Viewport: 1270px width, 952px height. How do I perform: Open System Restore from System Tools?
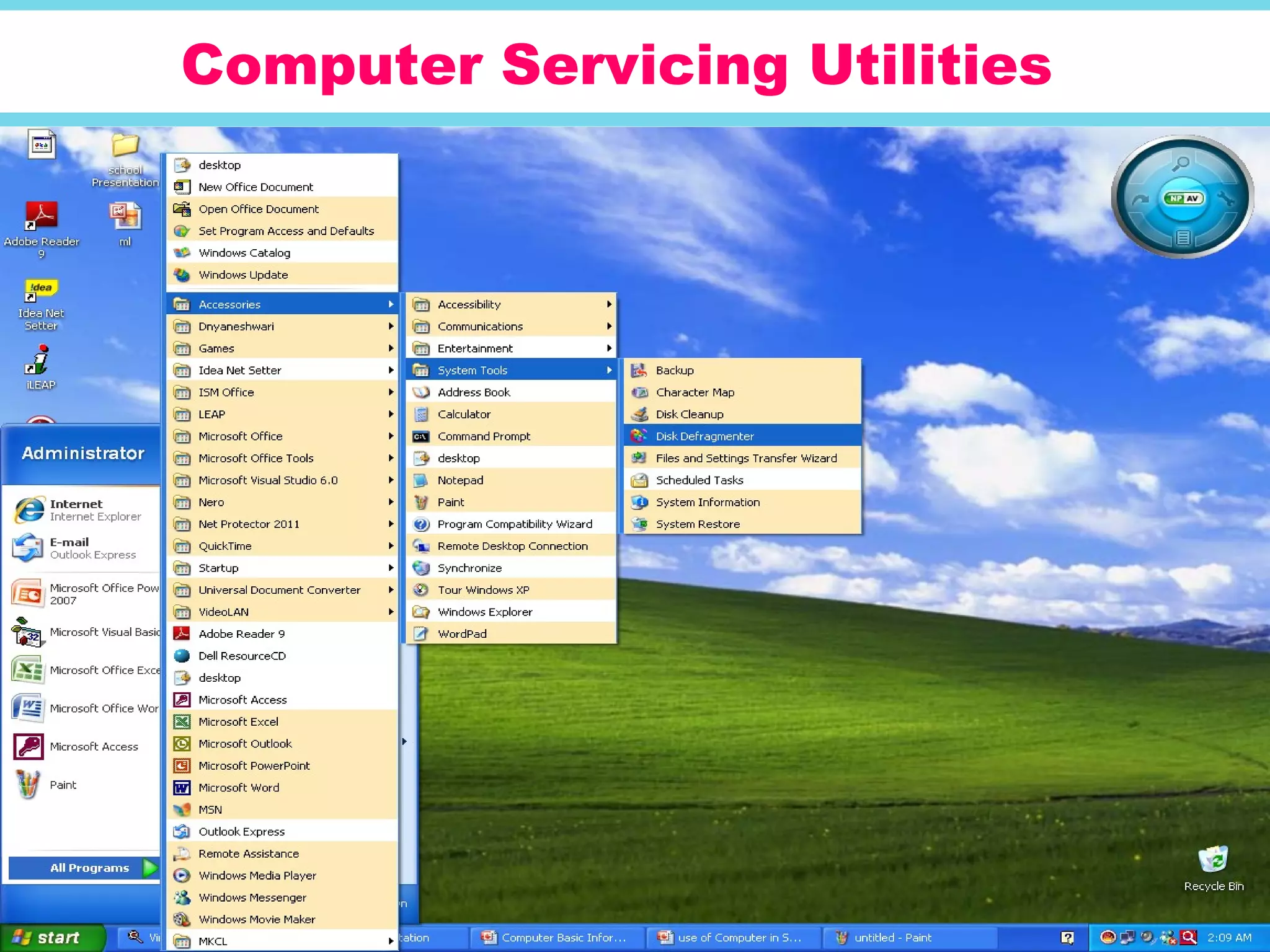[x=742, y=524]
